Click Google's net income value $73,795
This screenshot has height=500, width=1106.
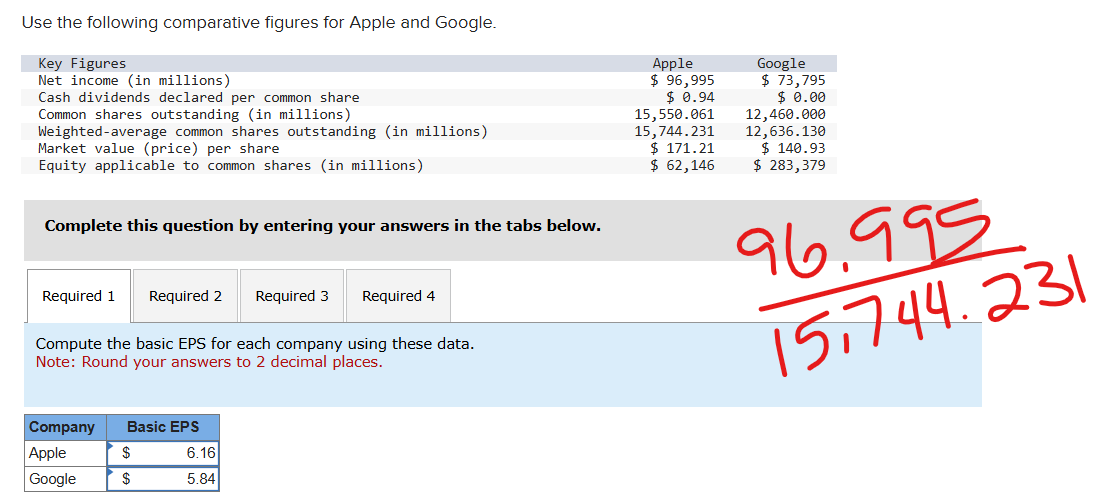793,80
